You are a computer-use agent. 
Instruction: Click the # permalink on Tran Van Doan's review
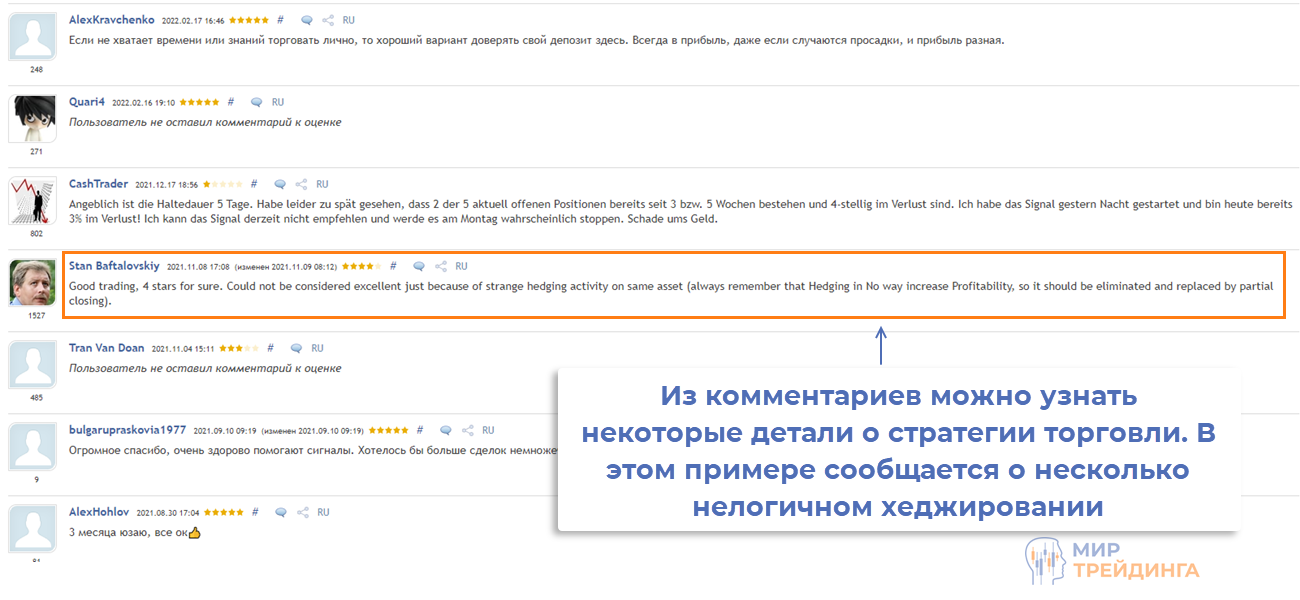pos(271,349)
